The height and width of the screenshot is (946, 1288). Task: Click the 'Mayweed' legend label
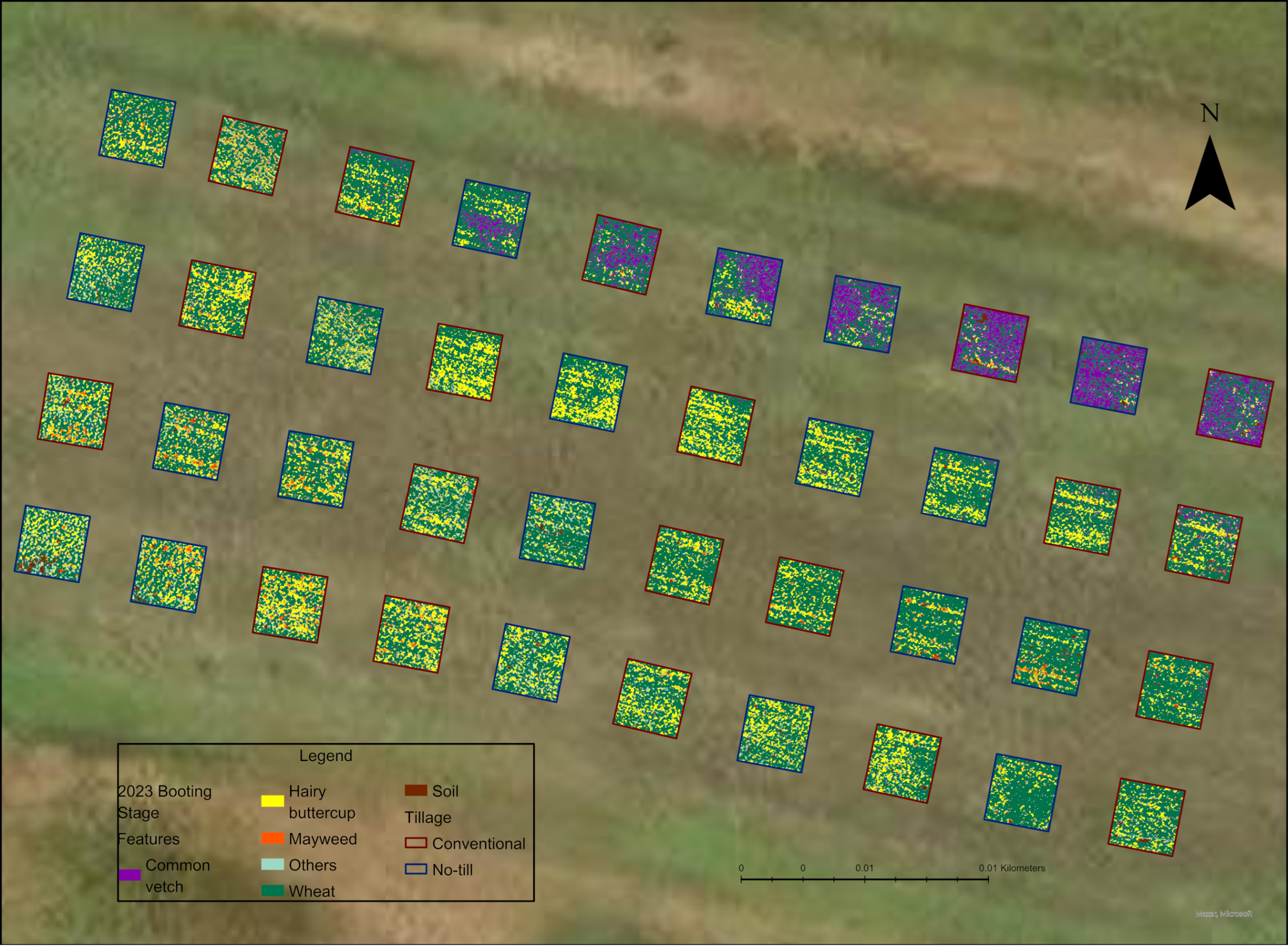click(323, 839)
